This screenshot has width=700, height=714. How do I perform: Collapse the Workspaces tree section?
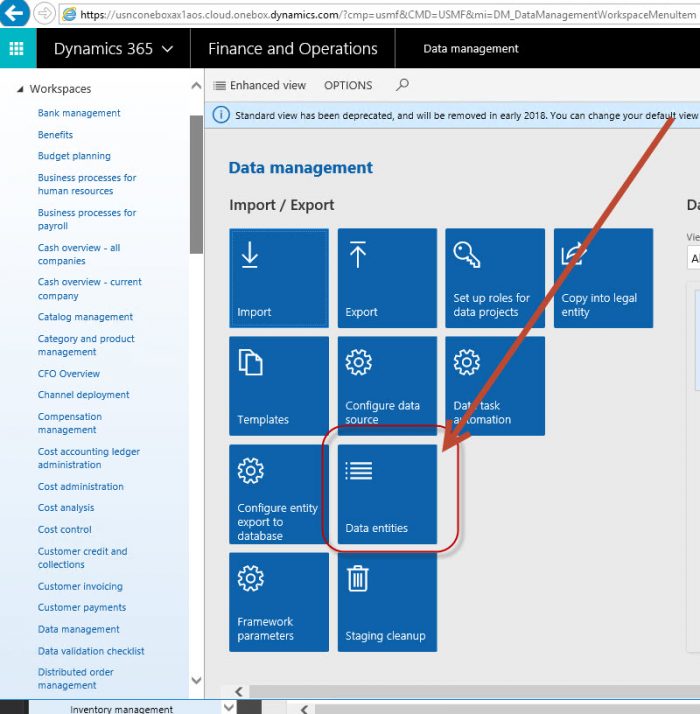pyautogui.click(x=20, y=89)
